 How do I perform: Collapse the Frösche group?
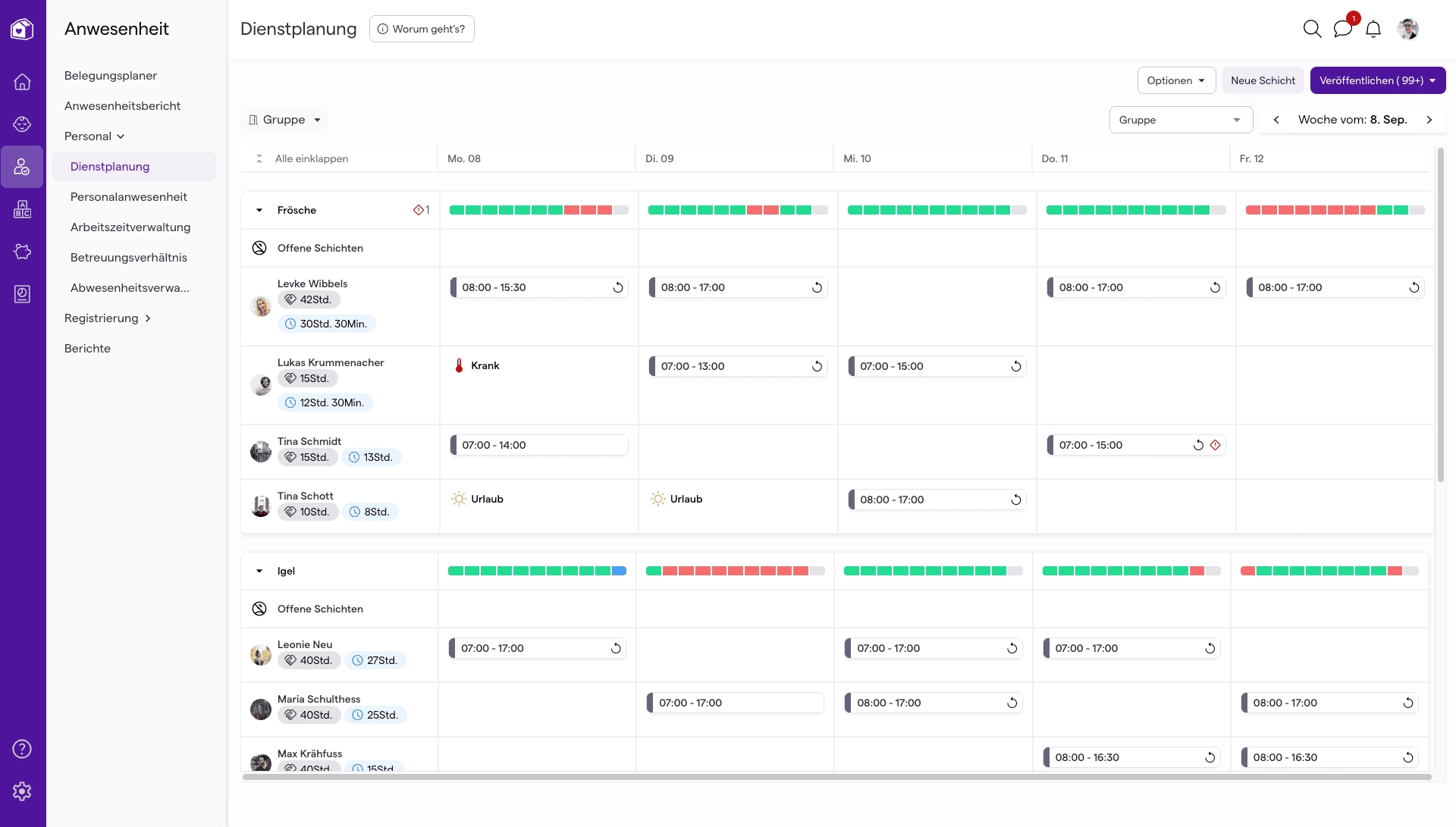coord(259,210)
